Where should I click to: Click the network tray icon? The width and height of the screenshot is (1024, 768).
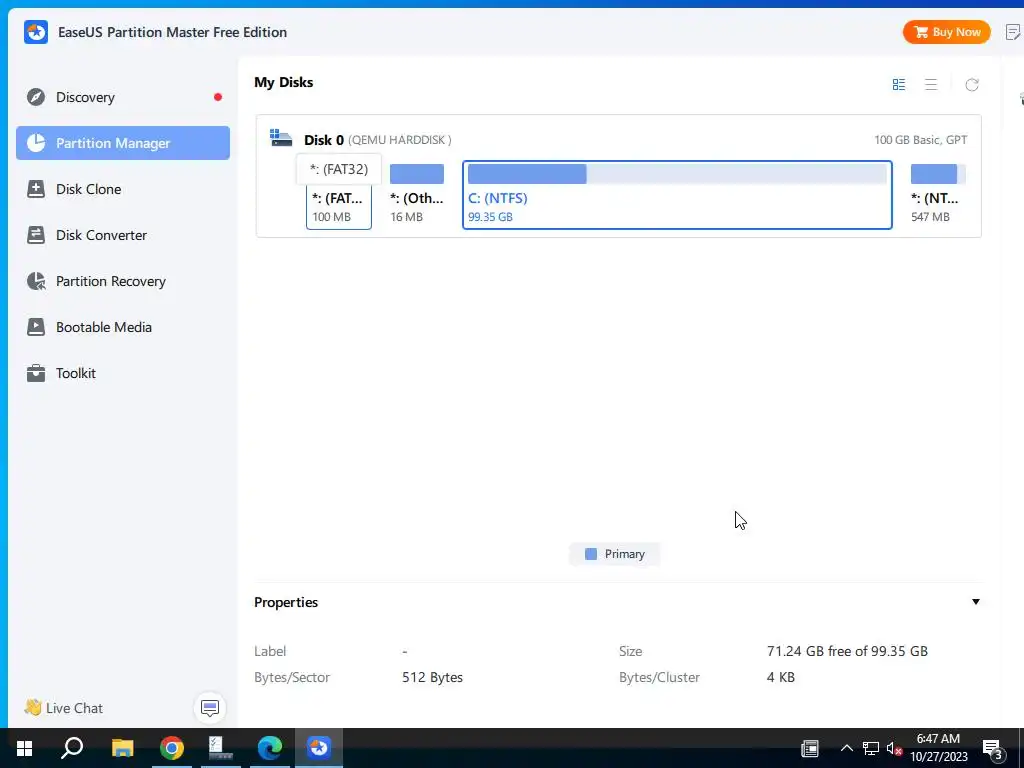click(871, 748)
